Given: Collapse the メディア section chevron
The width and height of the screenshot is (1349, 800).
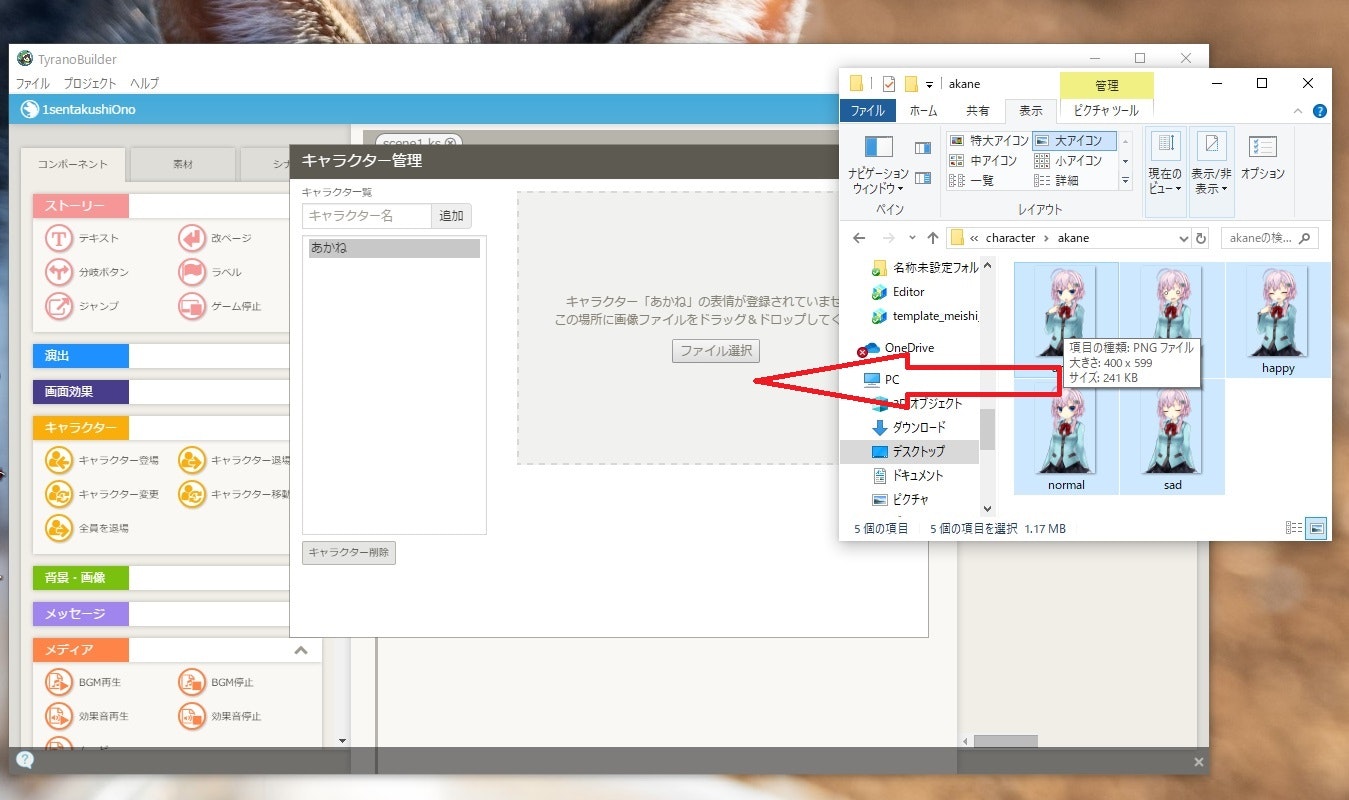Looking at the screenshot, I should 300,650.
